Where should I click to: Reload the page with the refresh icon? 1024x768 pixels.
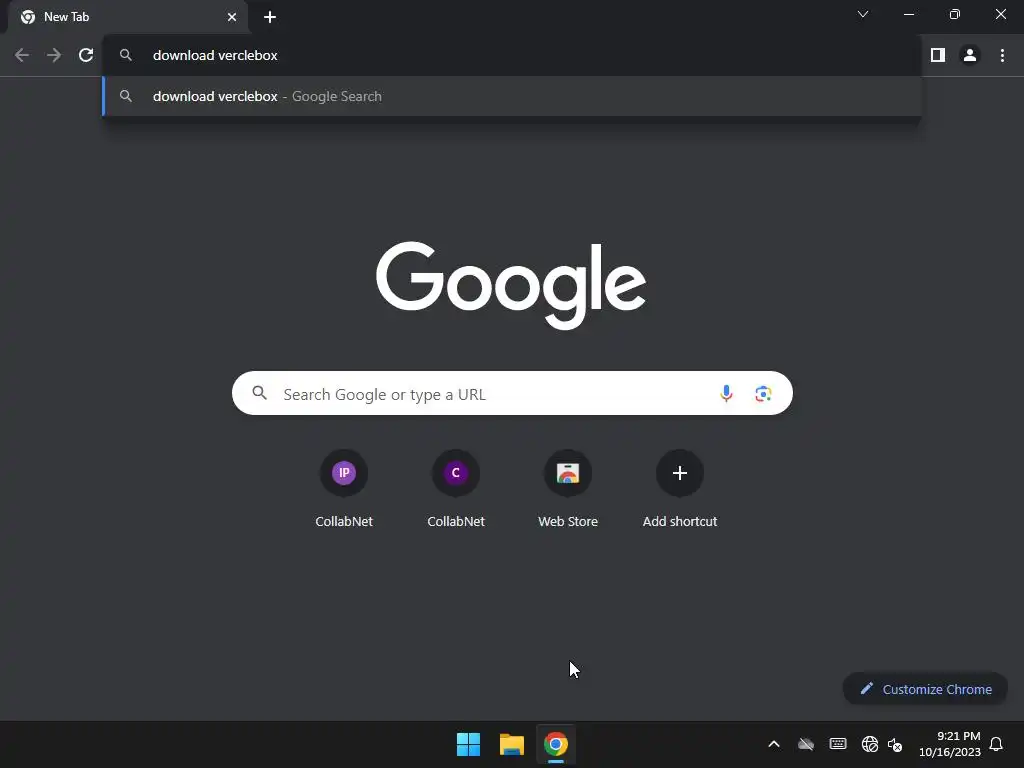pos(86,56)
